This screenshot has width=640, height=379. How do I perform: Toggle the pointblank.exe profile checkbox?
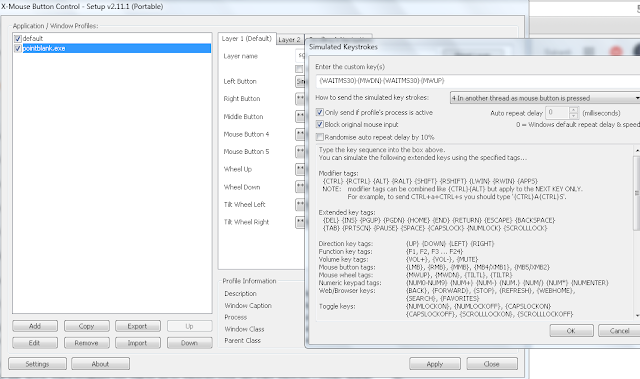pyautogui.click(x=18, y=49)
